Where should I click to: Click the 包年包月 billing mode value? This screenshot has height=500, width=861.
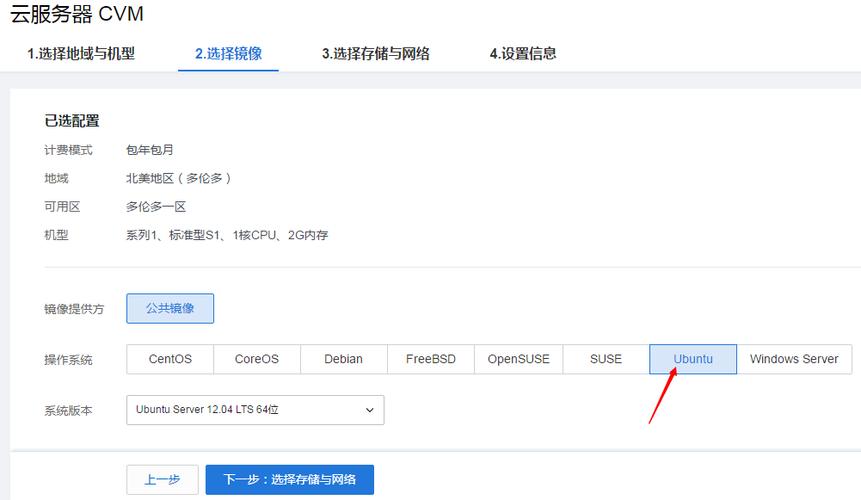150,150
